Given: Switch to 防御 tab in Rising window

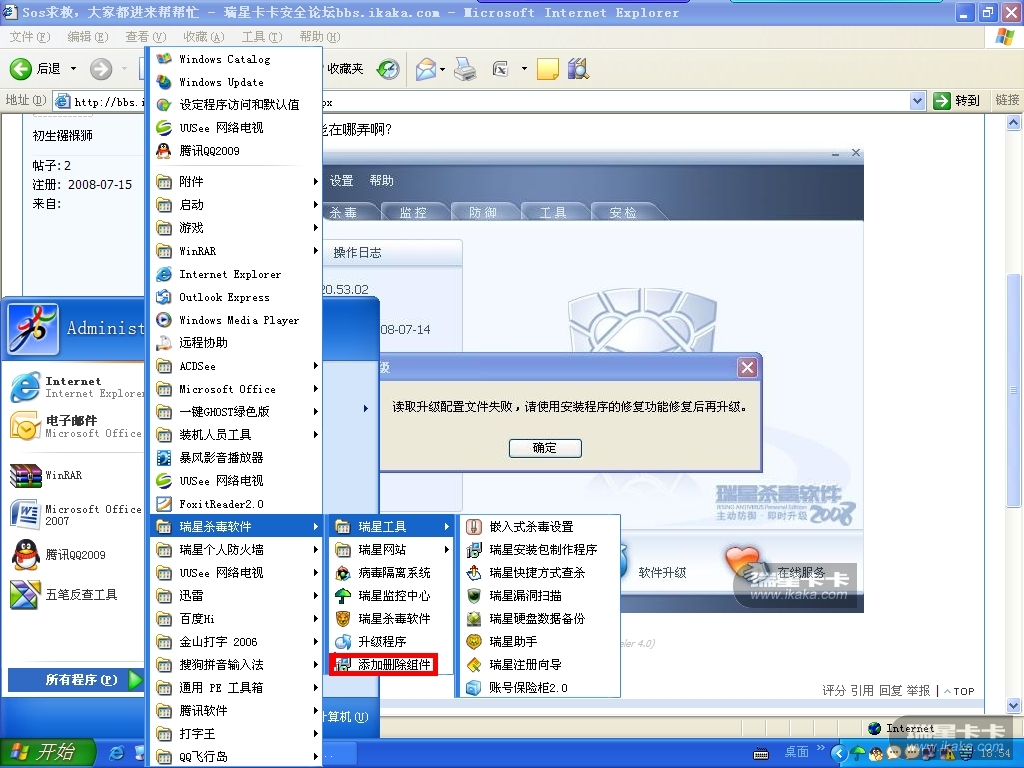Looking at the screenshot, I should [483, 212].
